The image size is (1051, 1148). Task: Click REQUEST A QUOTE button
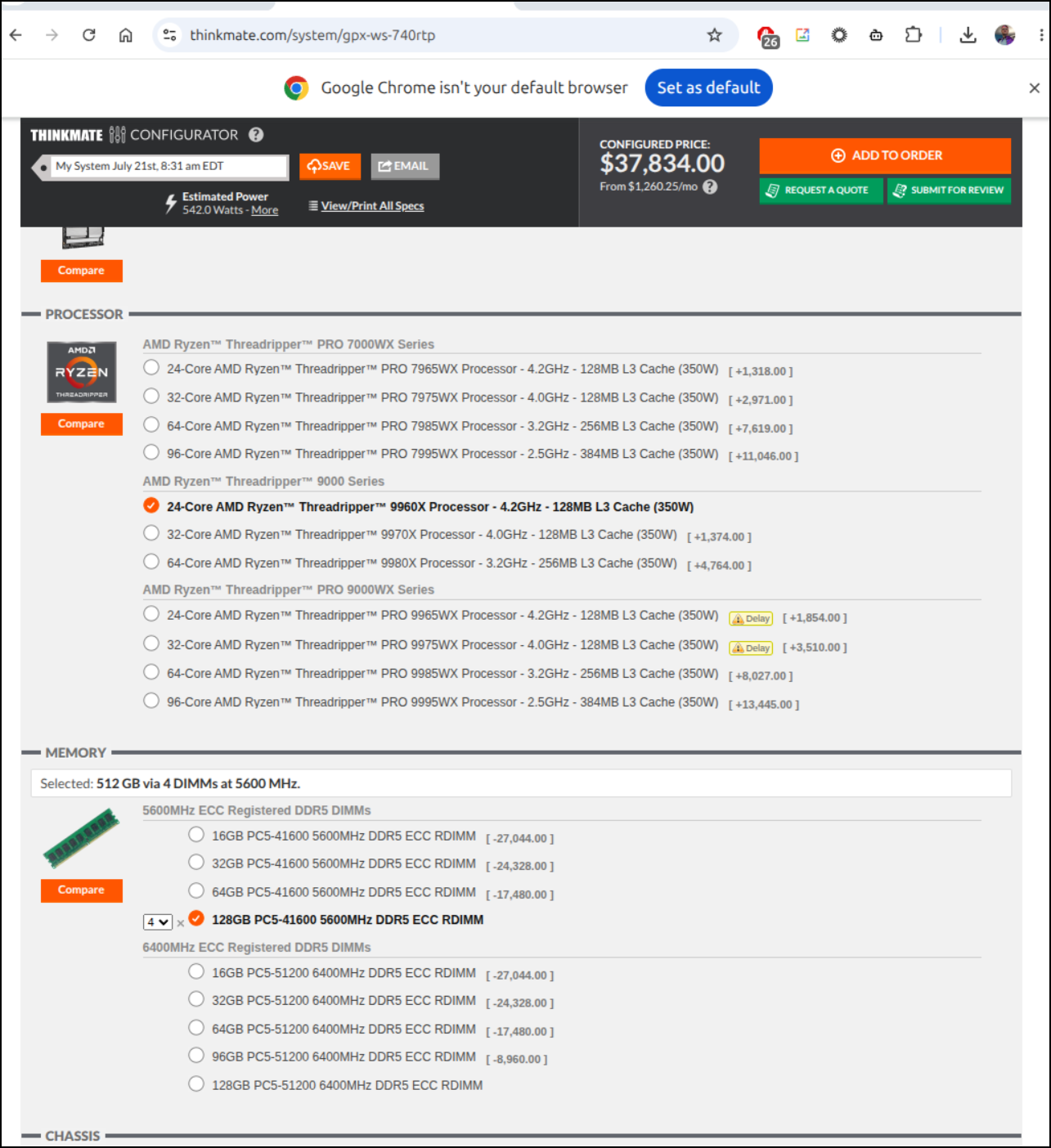pyautogui.click(x=821, y=191)
